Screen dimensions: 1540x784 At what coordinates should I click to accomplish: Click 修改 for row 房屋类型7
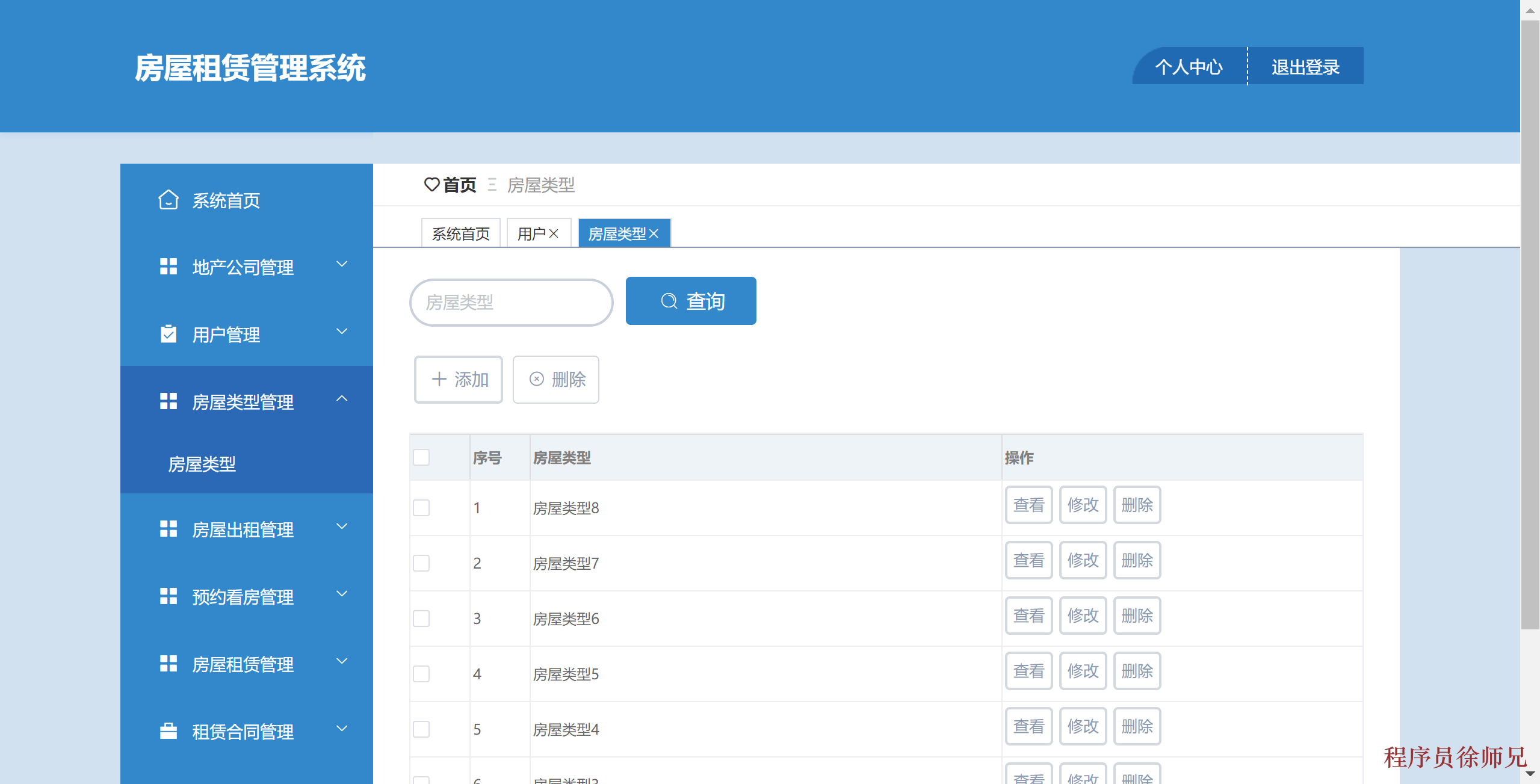(x=1082, y=560)
